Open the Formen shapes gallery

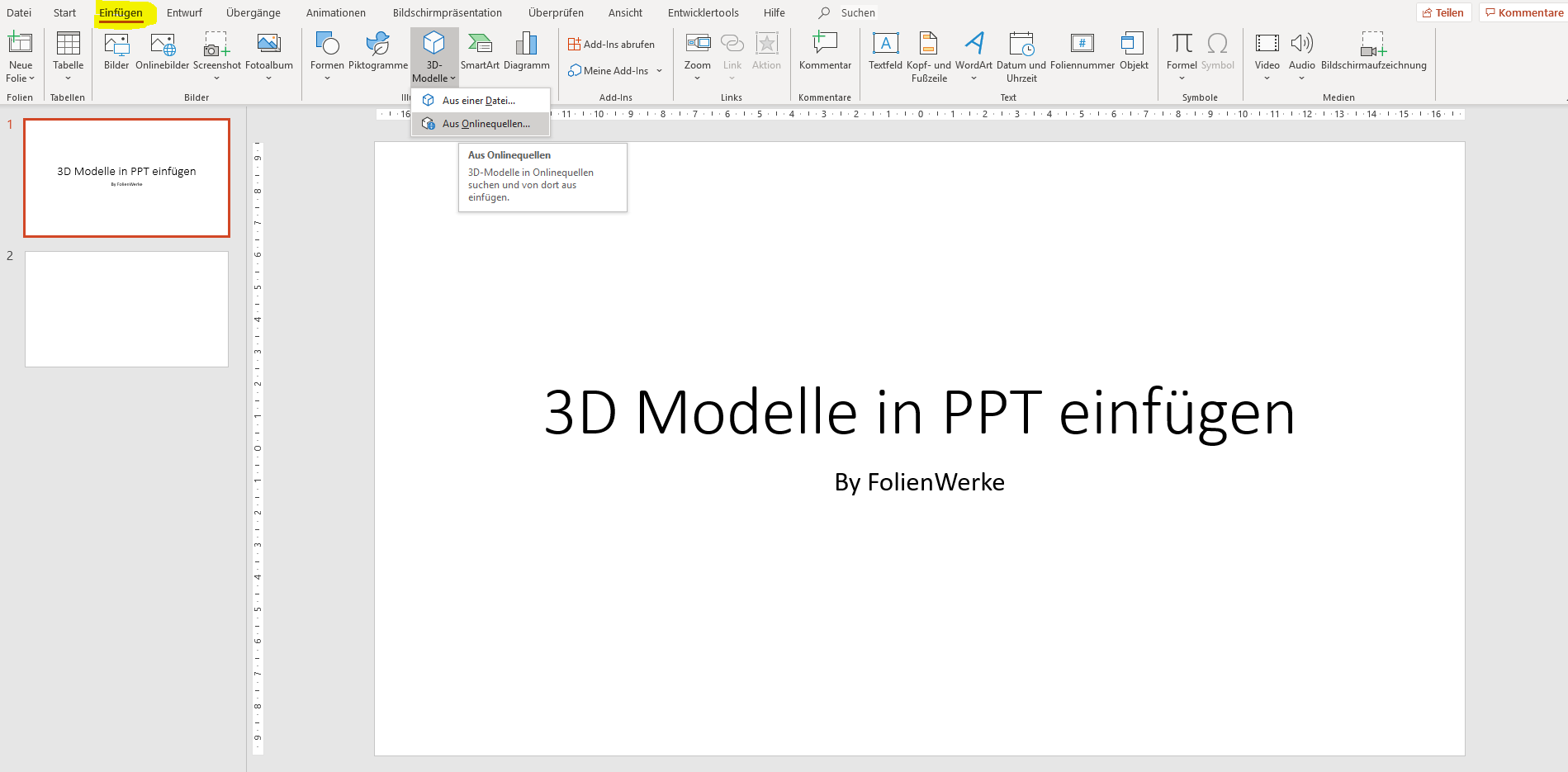(x=327, y=43)
